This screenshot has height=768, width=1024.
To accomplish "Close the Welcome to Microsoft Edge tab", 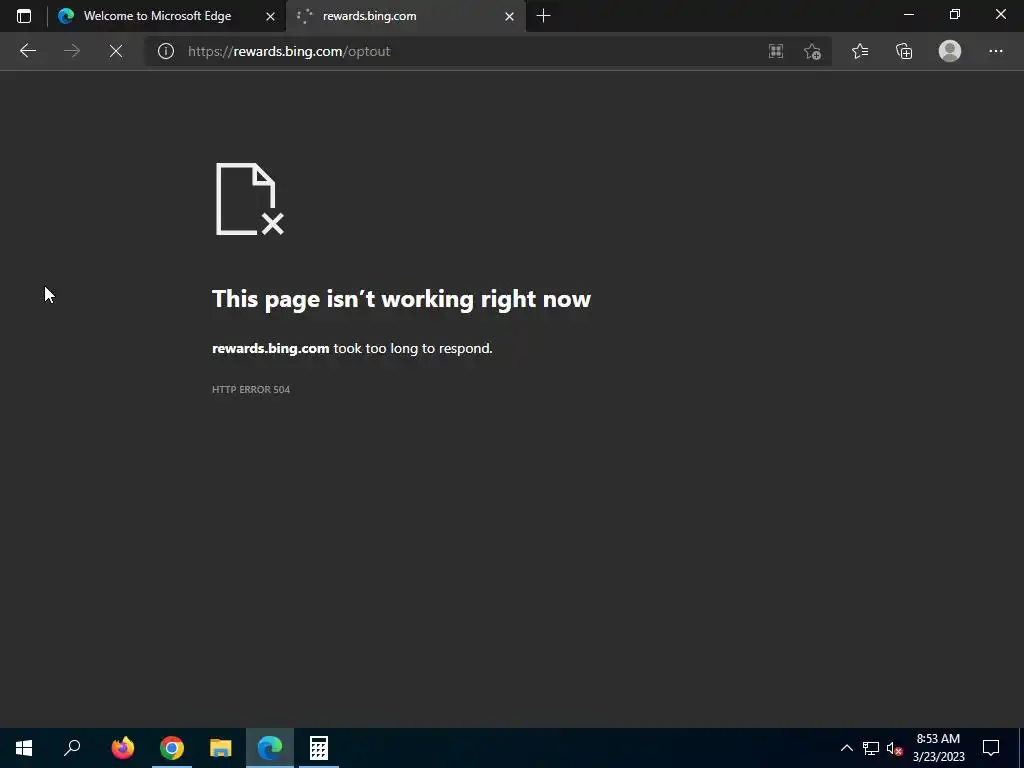I will click(270, 16).
